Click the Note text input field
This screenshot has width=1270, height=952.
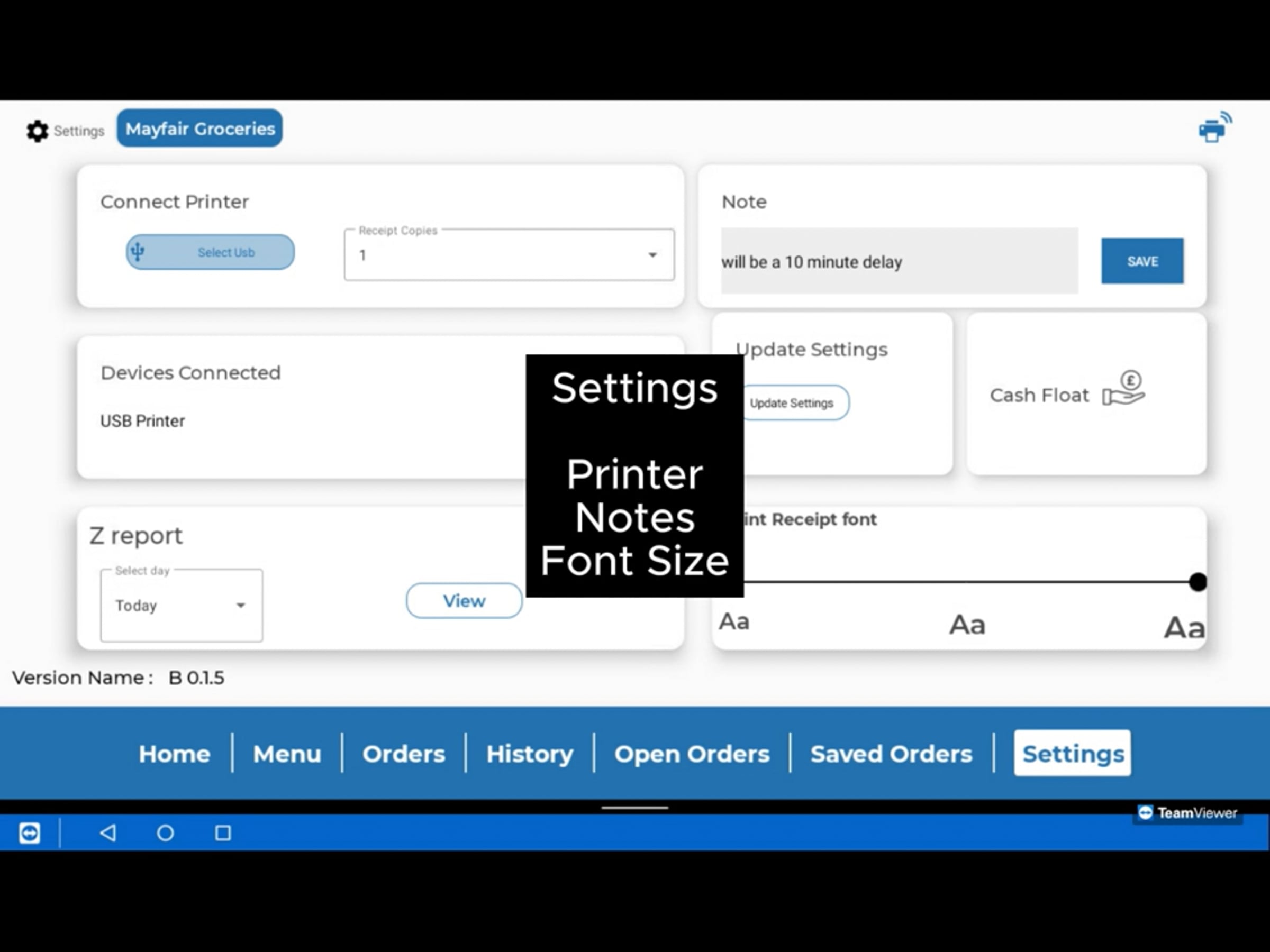(x=899, y=262)
